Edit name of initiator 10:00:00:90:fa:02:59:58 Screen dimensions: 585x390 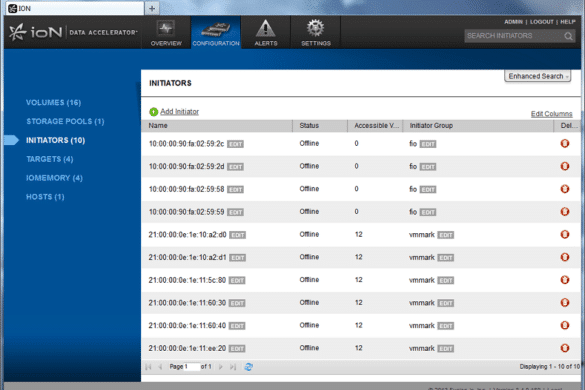click(x=235, y=190)
